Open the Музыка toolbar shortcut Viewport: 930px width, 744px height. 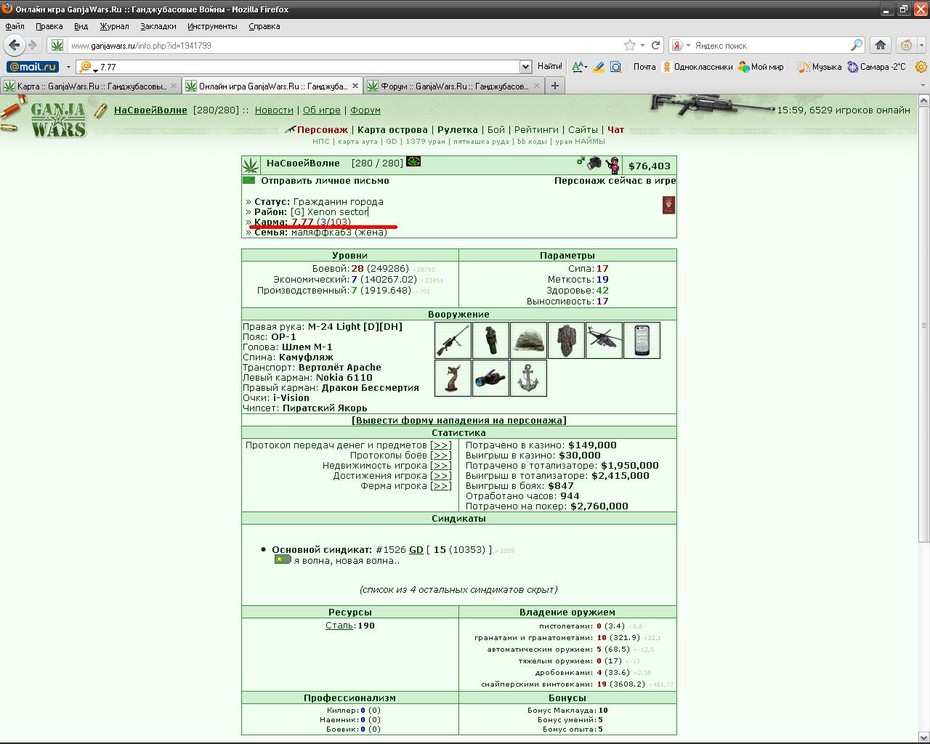coord(820,66)
